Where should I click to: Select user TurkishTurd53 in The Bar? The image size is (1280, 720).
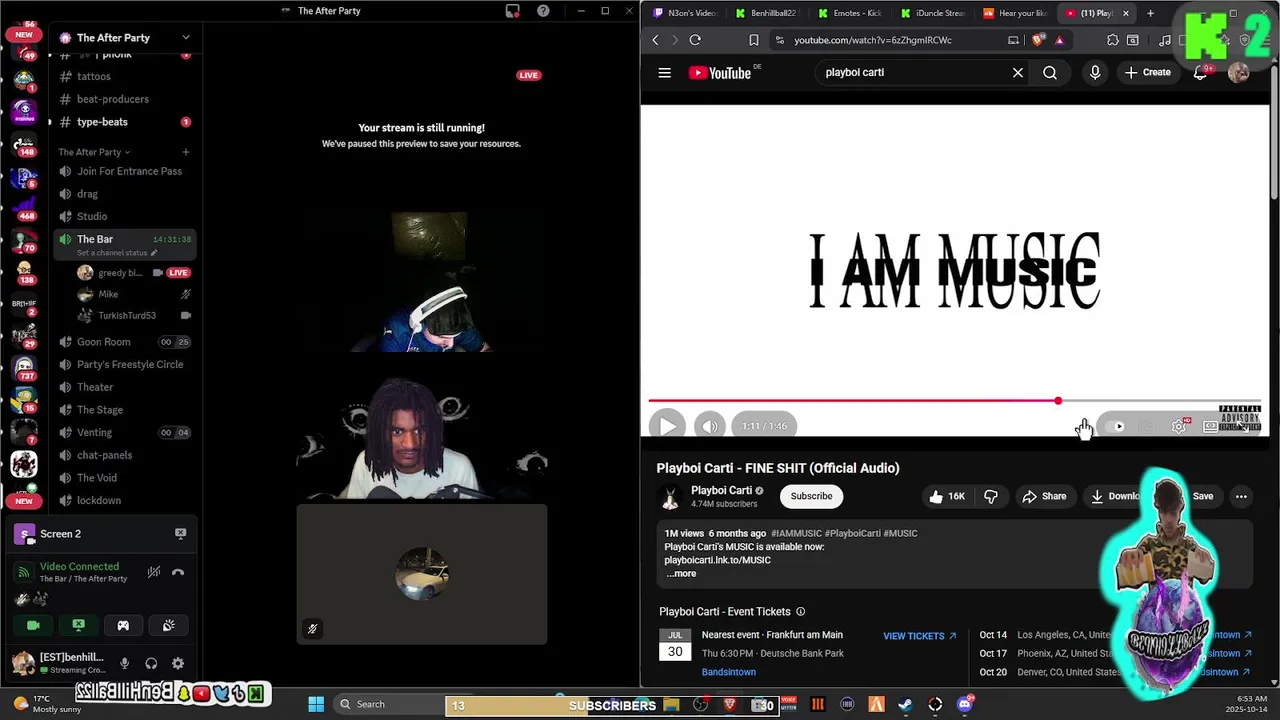(x=127, y=315)
